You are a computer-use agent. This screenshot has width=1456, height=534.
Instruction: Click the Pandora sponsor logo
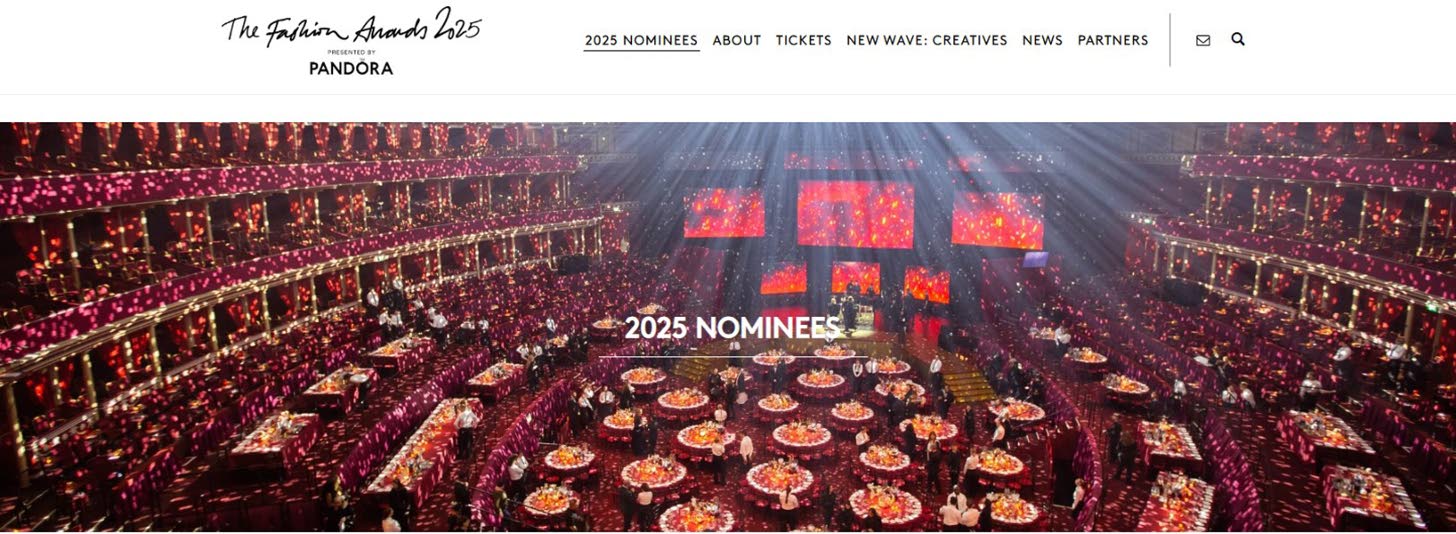351,68
